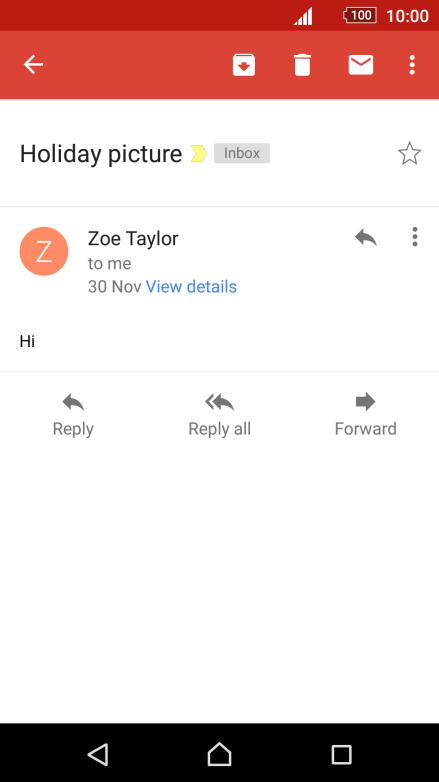Expand recipients by tapping 'to me'
Viewport: 439px width, 782px height.
109,263
